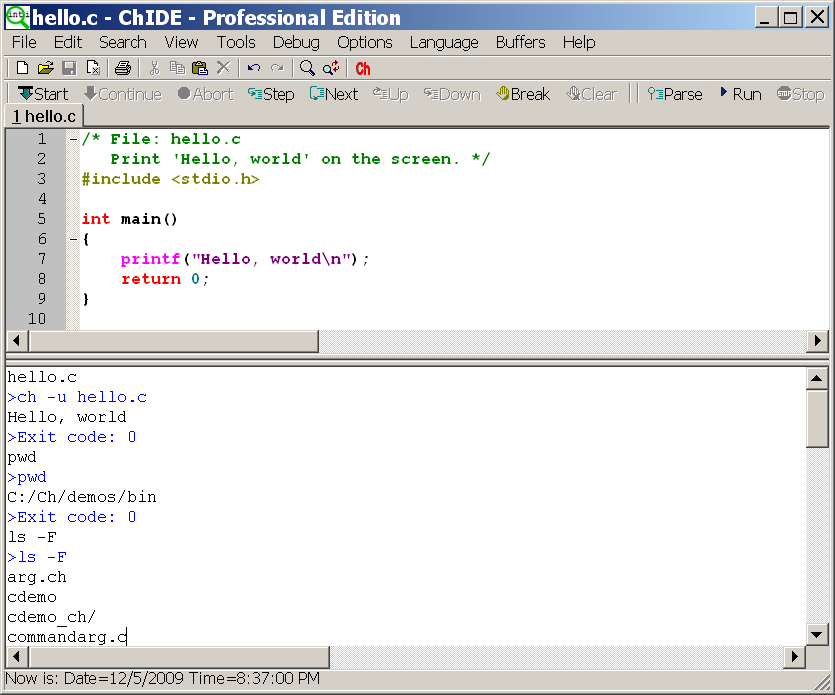
Task: Parse the program with Parse button
Action: [675, 94]
